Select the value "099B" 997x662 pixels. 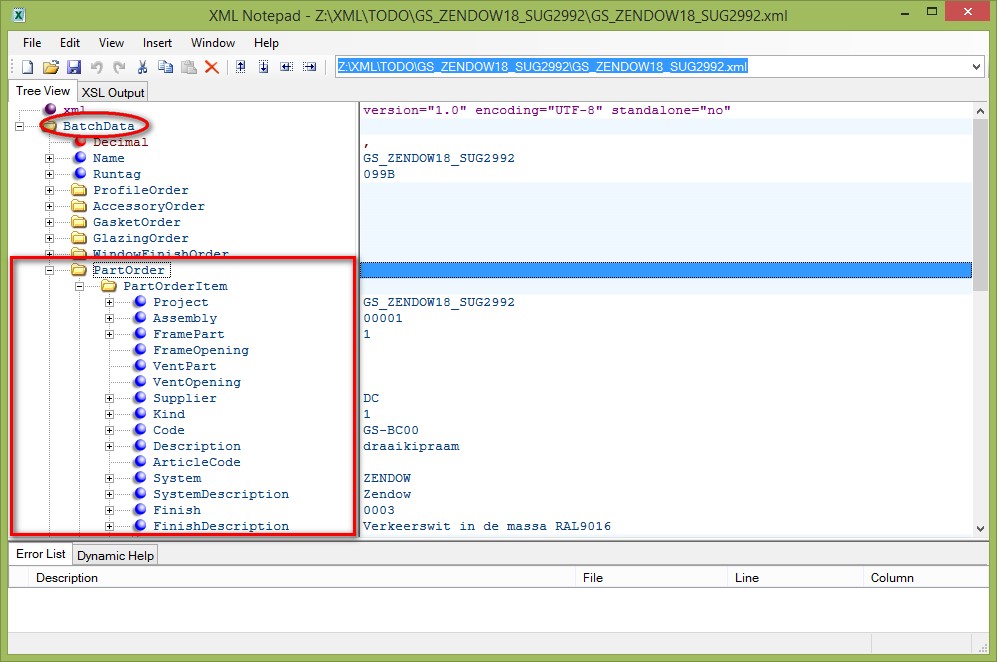click(x=379, y=174)
